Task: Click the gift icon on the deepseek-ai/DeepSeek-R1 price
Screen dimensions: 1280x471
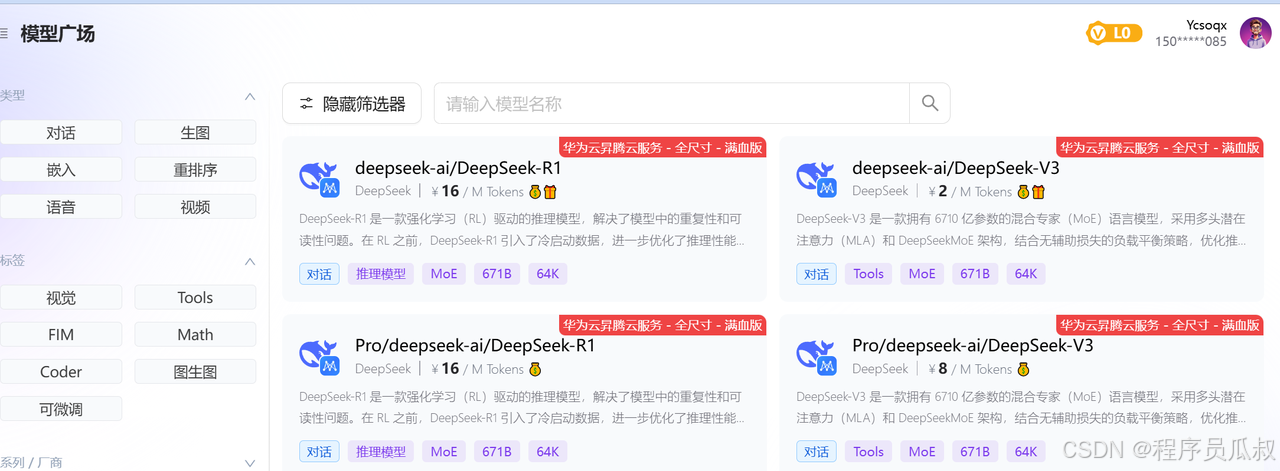Action: pos(550,191)
